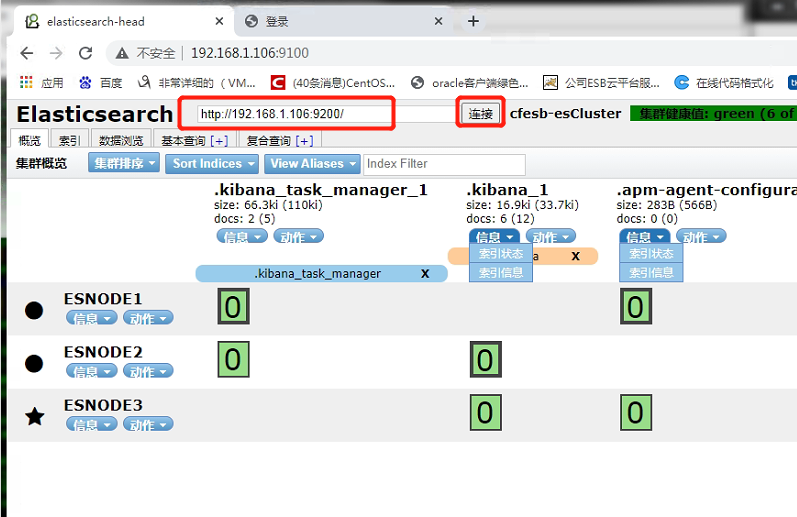Click ESNODE1 shard 0 of .kibana_task_manager_1

[233, 306]
